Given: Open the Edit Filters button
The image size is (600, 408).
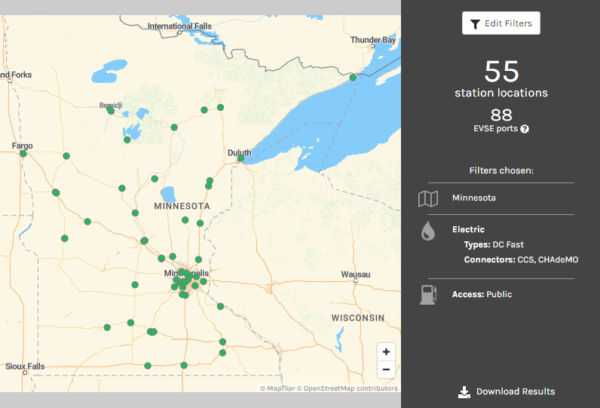Looking at the screenshot, I should 501,23.
